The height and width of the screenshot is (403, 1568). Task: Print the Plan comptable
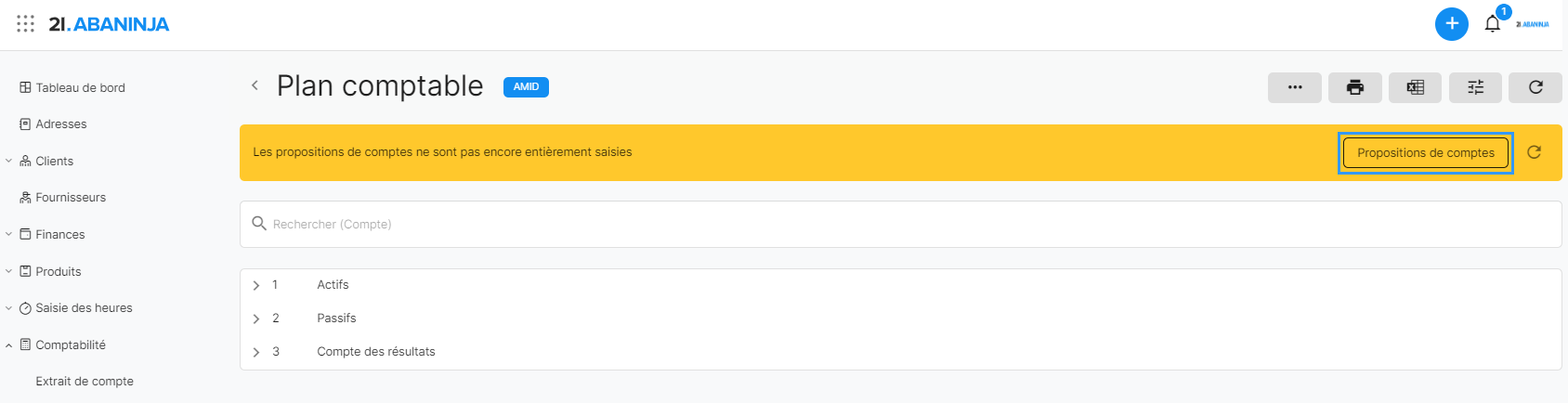tap(1354, 87)
